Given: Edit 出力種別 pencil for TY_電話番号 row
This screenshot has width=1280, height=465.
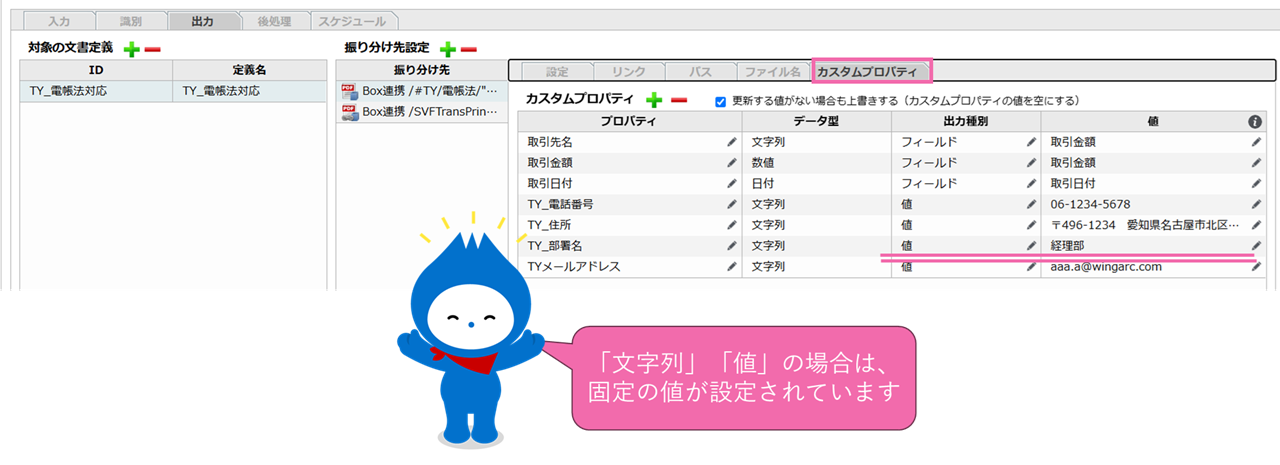Looking at the screenshot, I should coord(1031,204).
